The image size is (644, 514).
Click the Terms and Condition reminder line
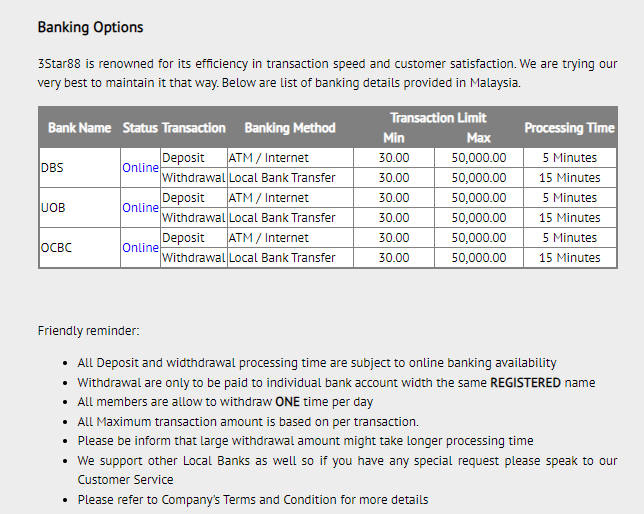(x=252, y=499)
